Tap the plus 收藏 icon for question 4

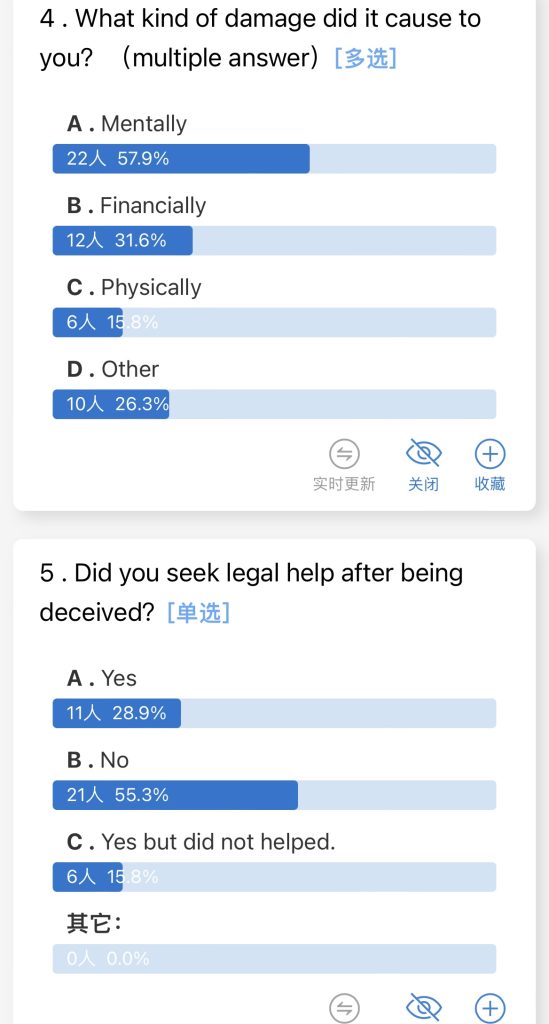coord(490,454)
